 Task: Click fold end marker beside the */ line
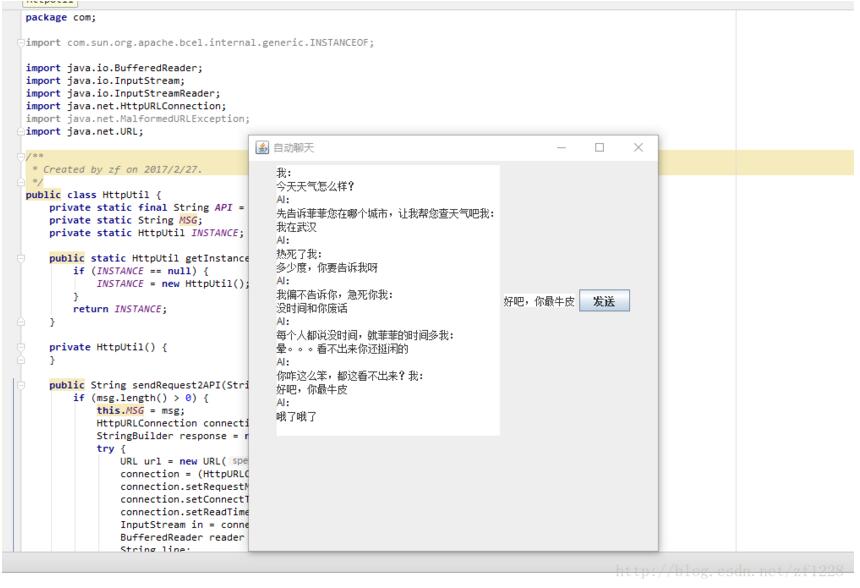(x=21, y=182)
